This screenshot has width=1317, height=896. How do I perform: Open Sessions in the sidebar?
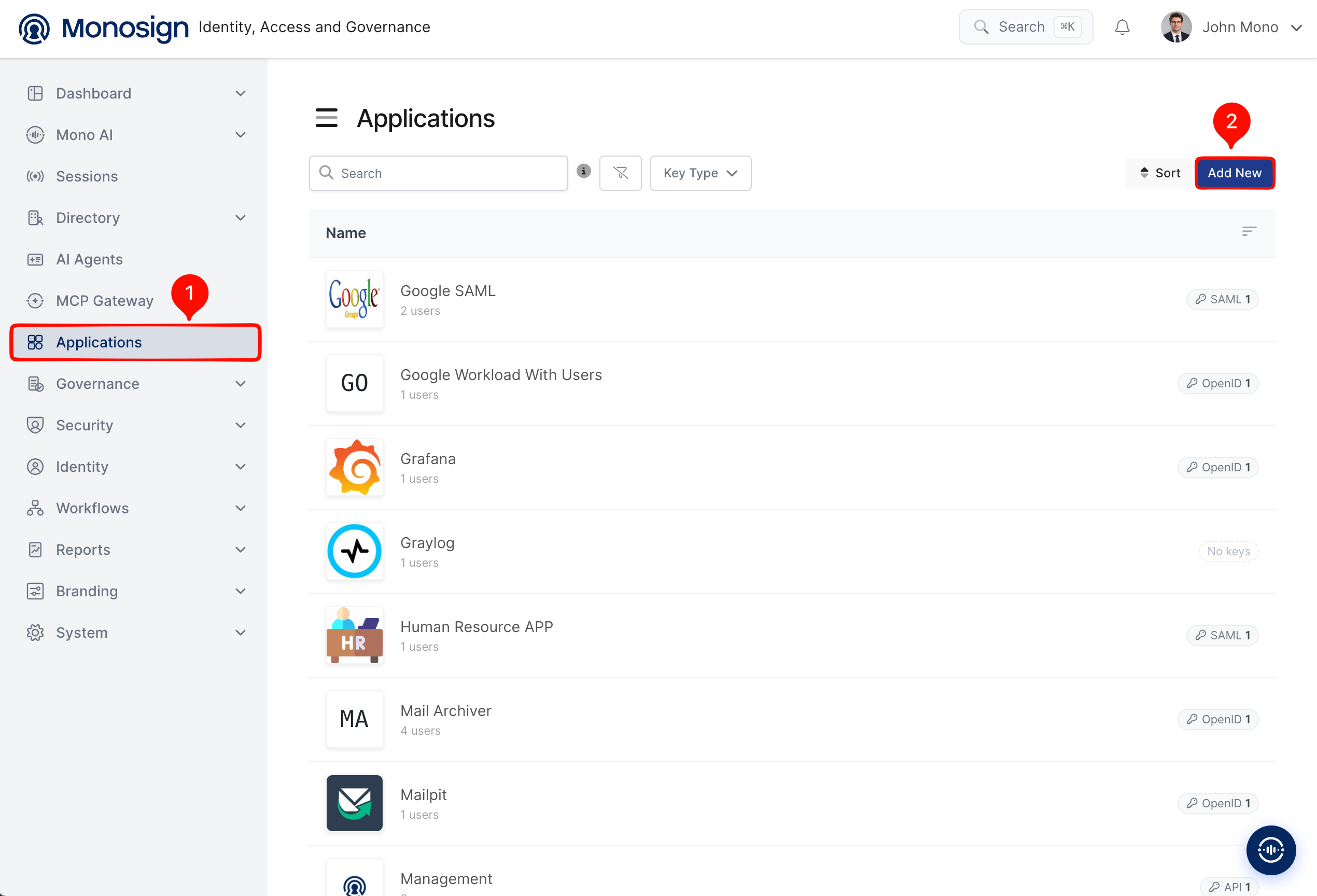135,176
